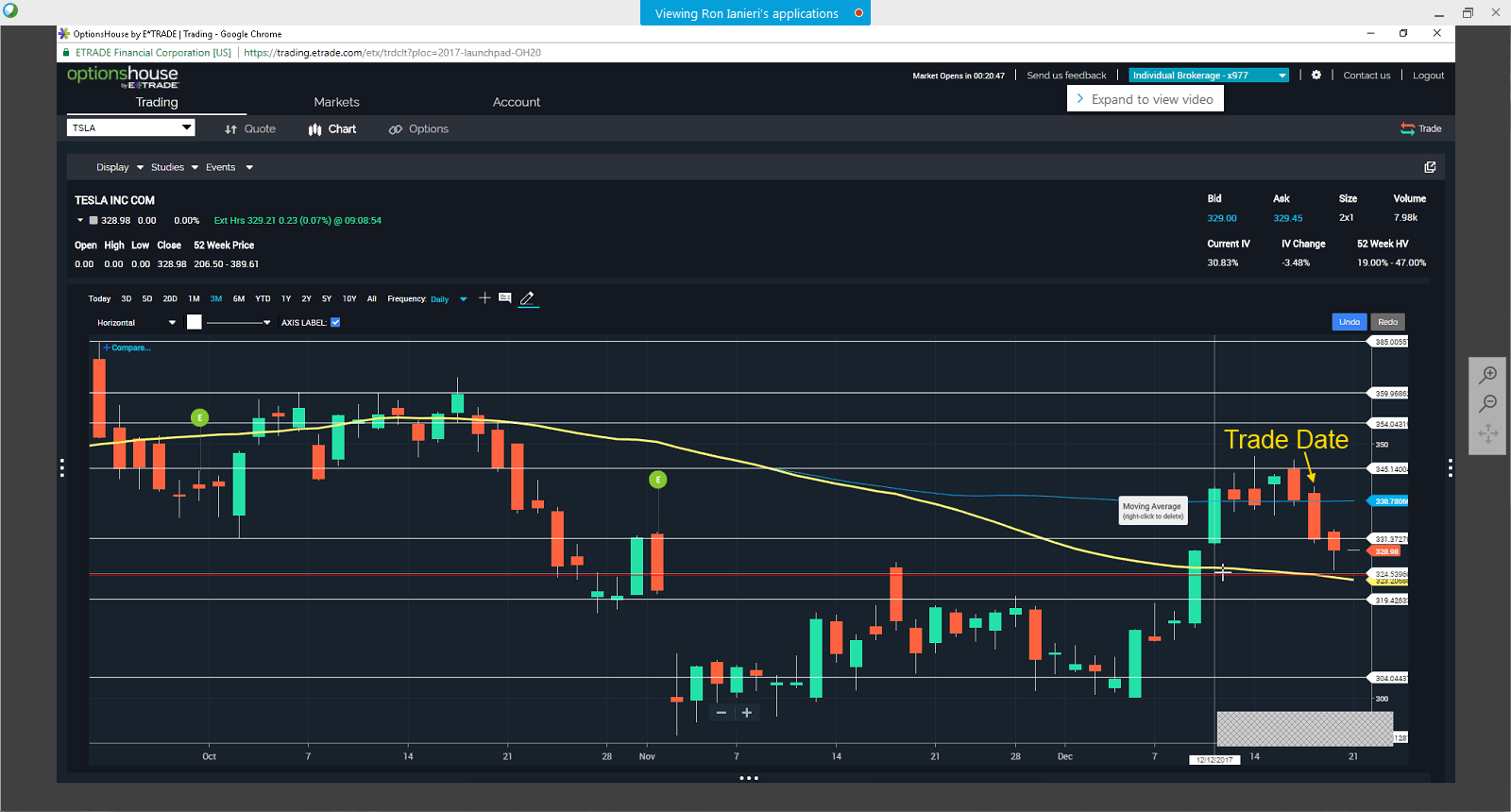
Task: Select the 1Y time range
Action: point(286,298)
